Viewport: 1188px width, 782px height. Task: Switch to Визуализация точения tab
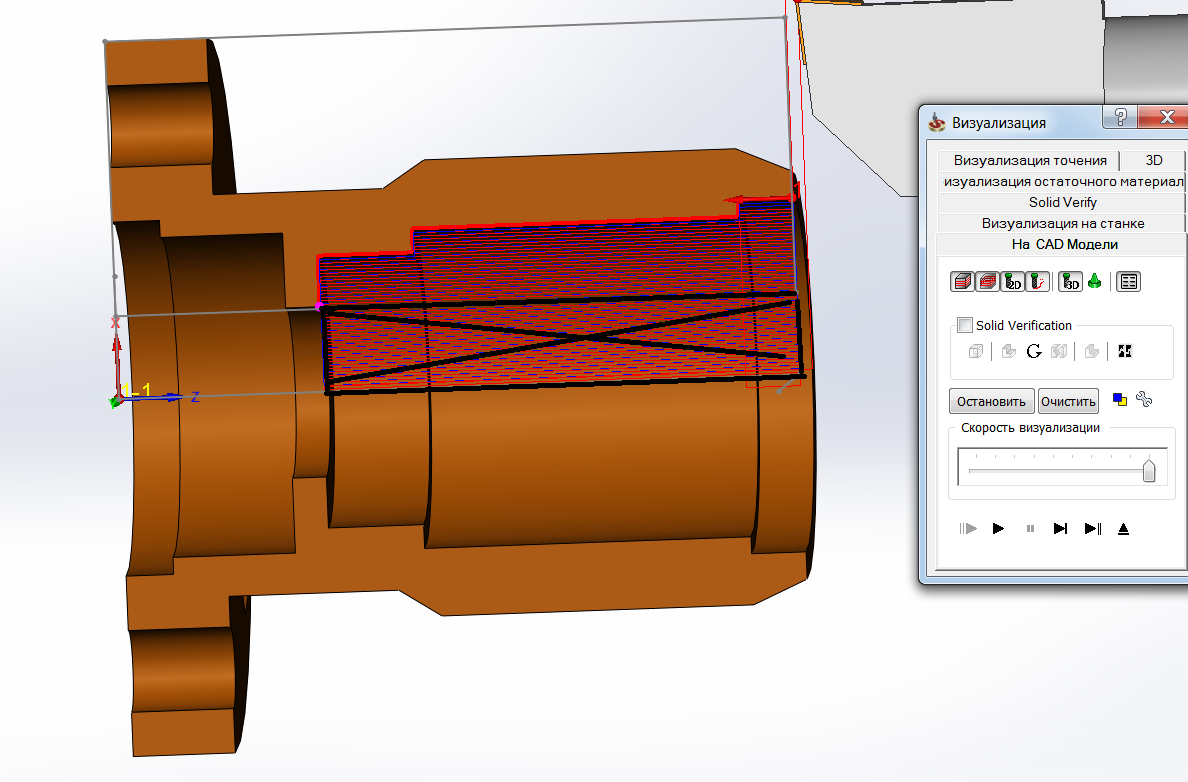[1030, 161]
